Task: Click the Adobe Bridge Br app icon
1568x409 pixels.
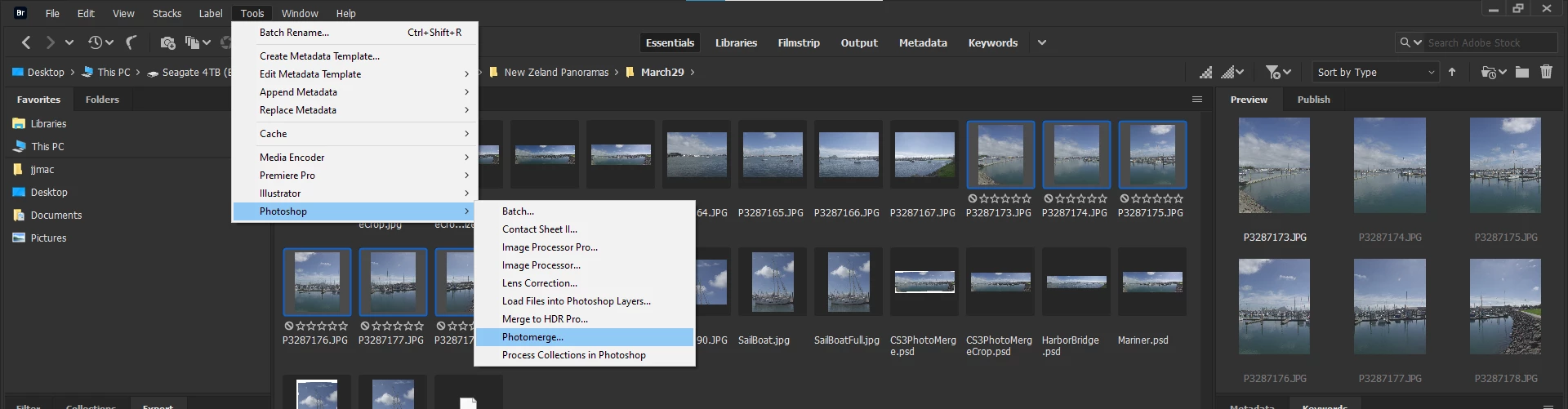Action: point(20,12)
